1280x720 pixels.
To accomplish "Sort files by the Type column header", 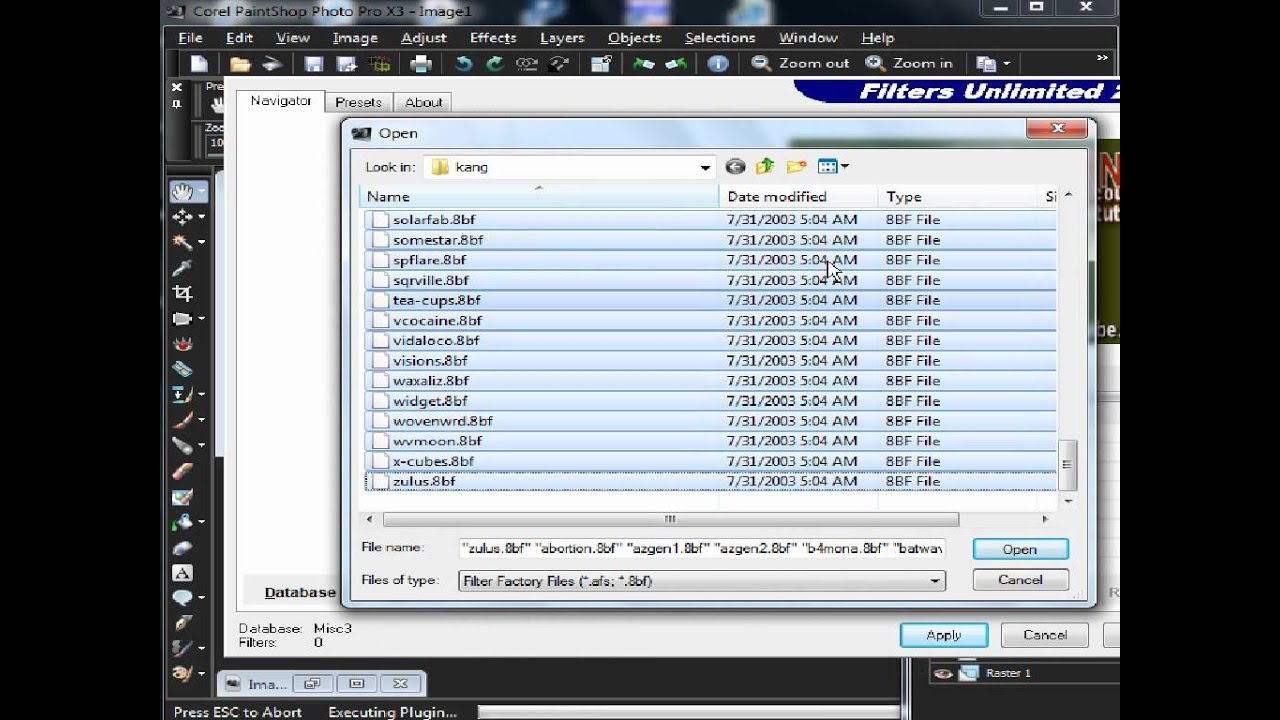I will [x=958, y=197].
